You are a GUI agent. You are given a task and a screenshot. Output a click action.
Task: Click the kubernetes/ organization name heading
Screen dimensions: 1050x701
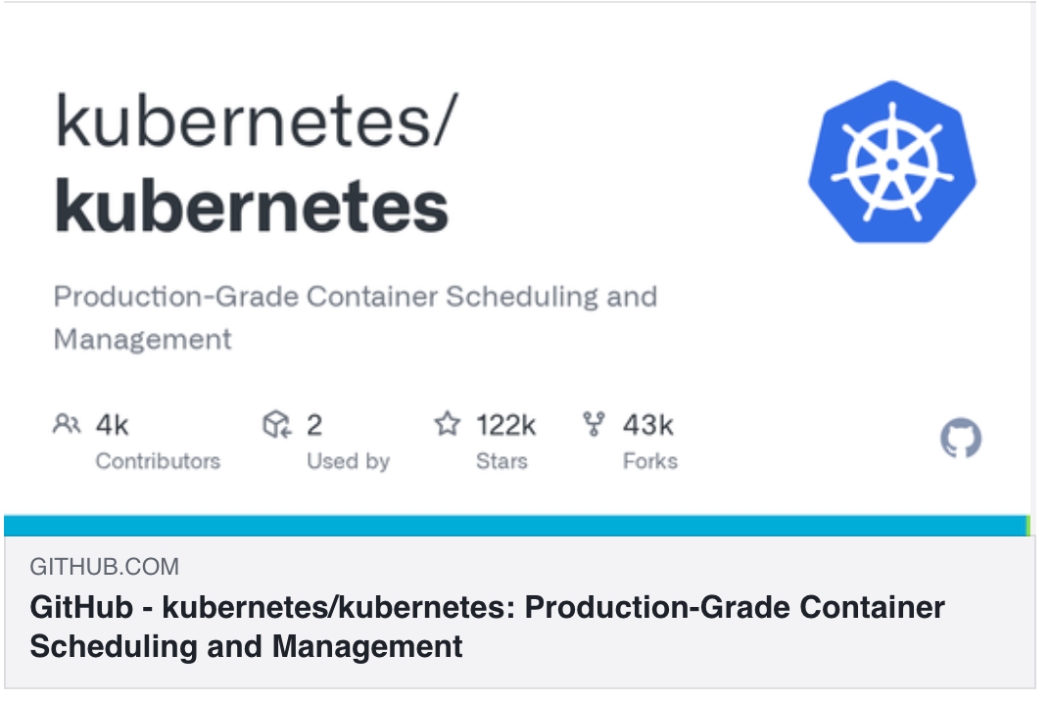[x=255, y=121]
